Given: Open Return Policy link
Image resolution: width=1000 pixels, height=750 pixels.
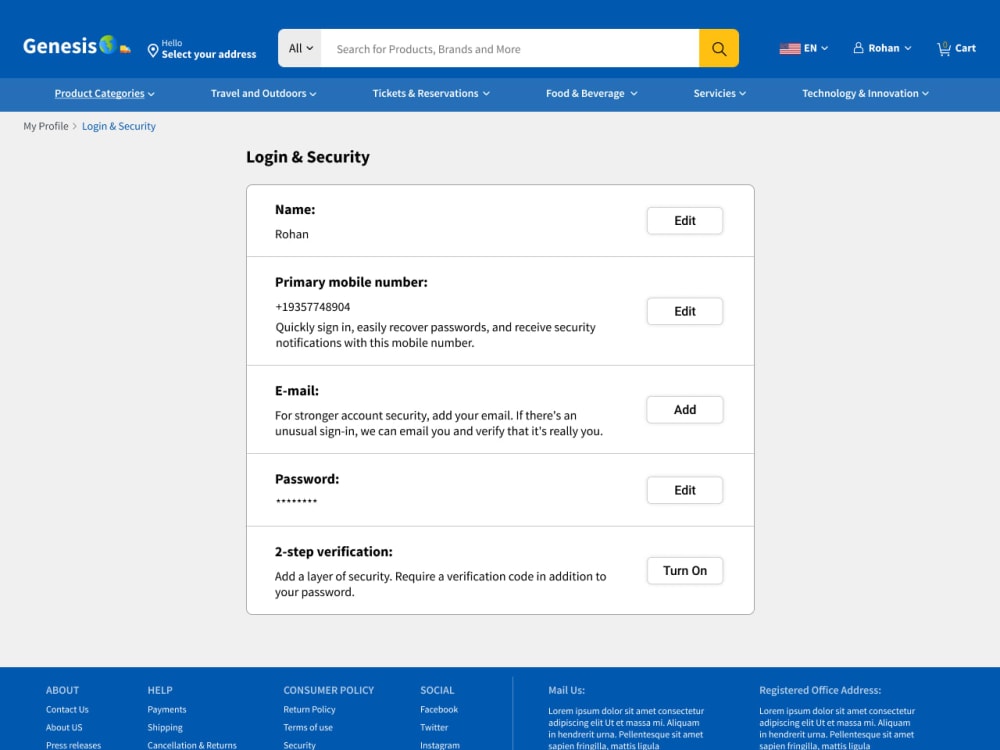Looking at the screenshot, I should (309, 709).
